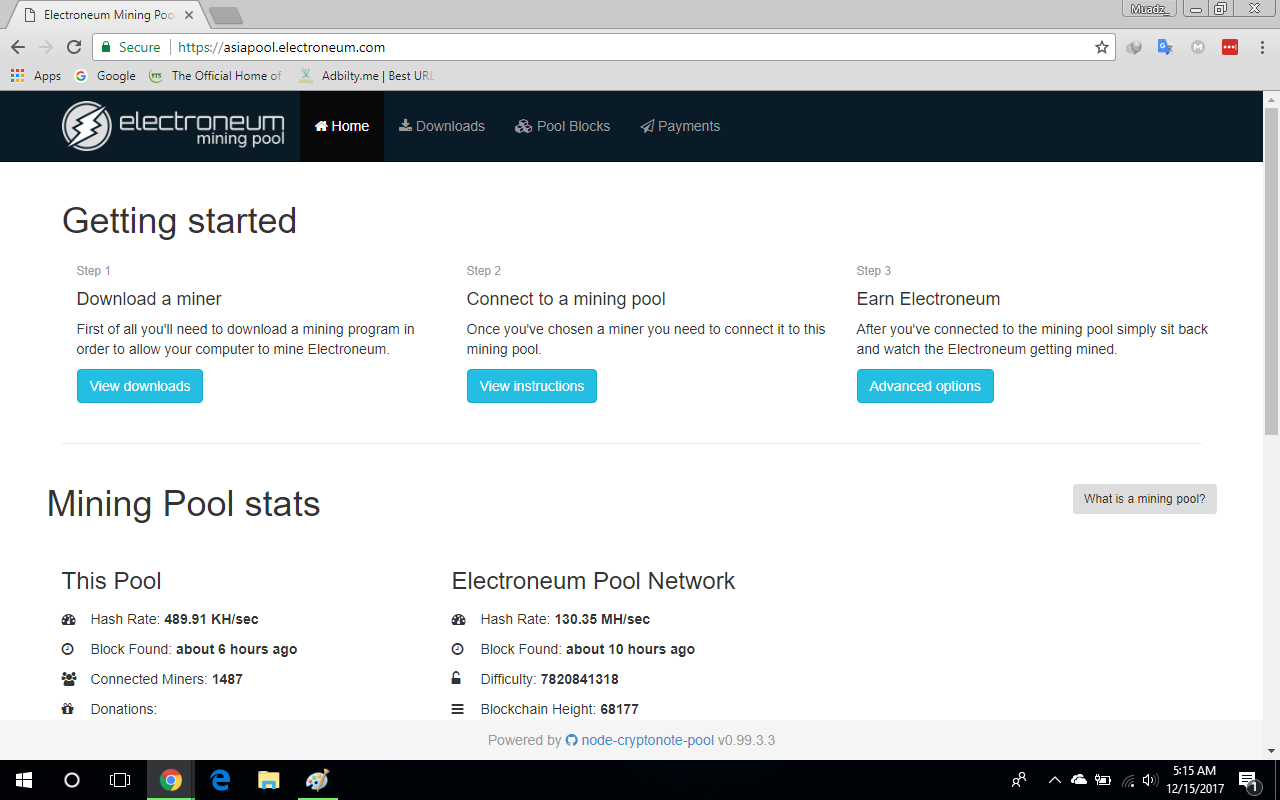Click the gray M extension icon

[x=1198, y=47]
